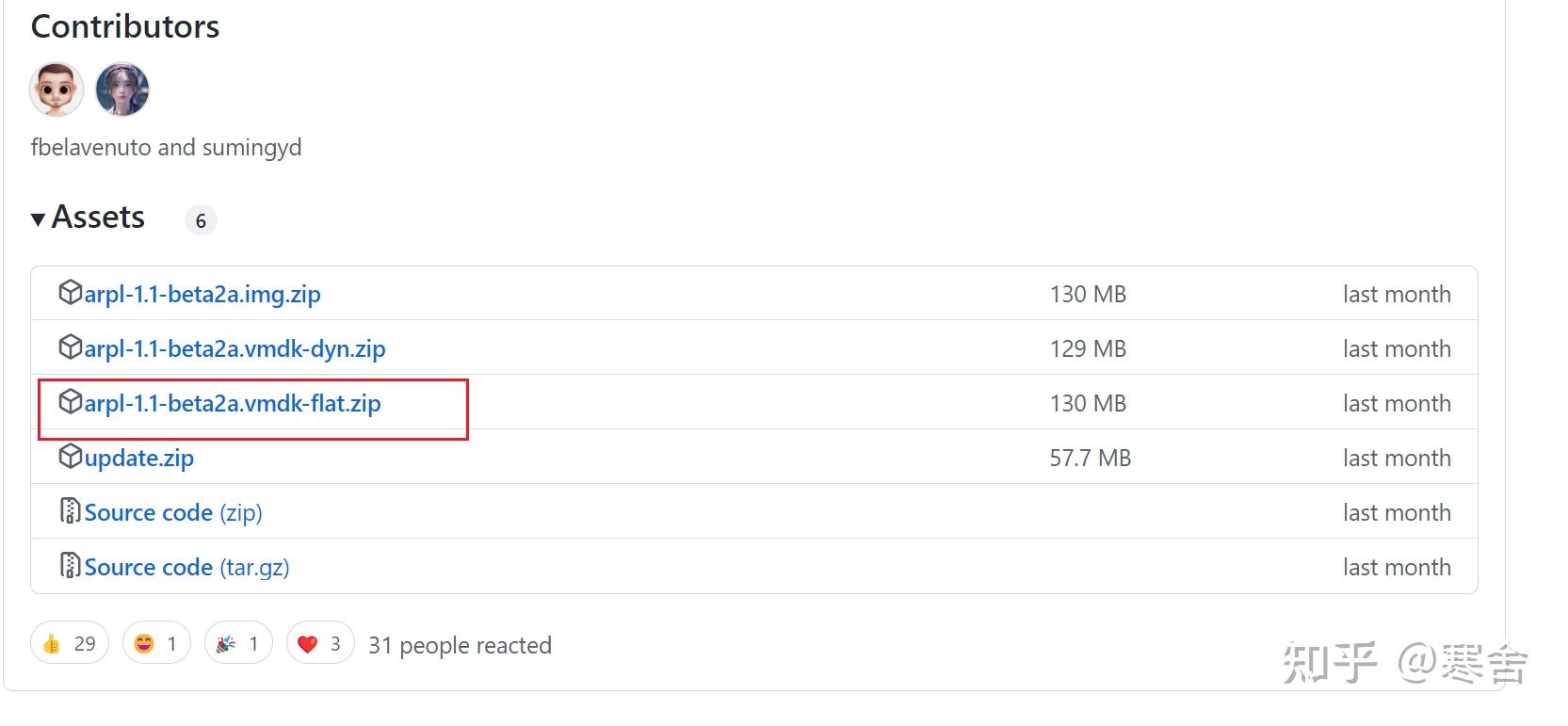Collapse the Assets section triangle

coord(39,219)
